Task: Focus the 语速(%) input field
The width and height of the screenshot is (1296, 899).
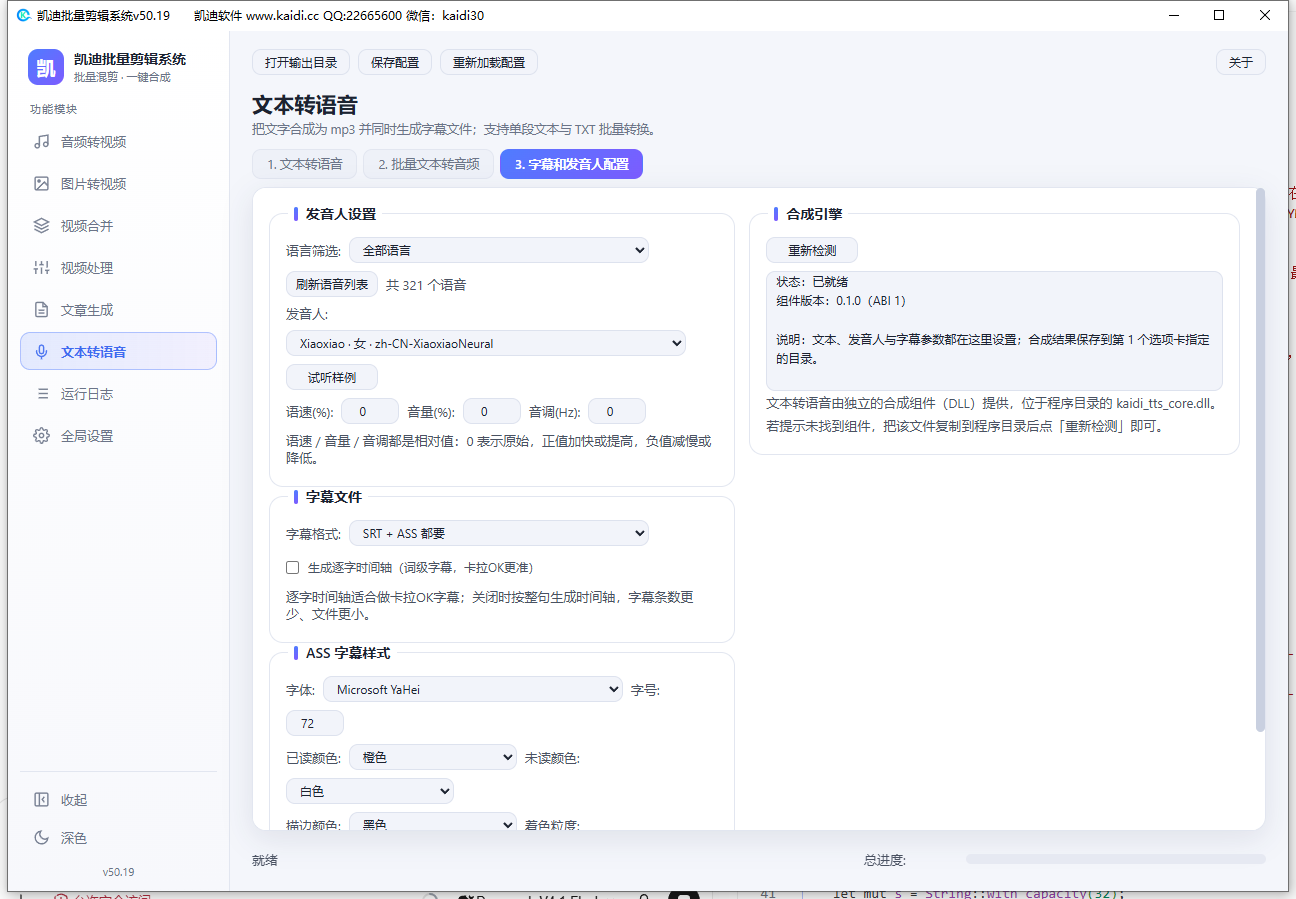Action: click(x=370, y=411)
